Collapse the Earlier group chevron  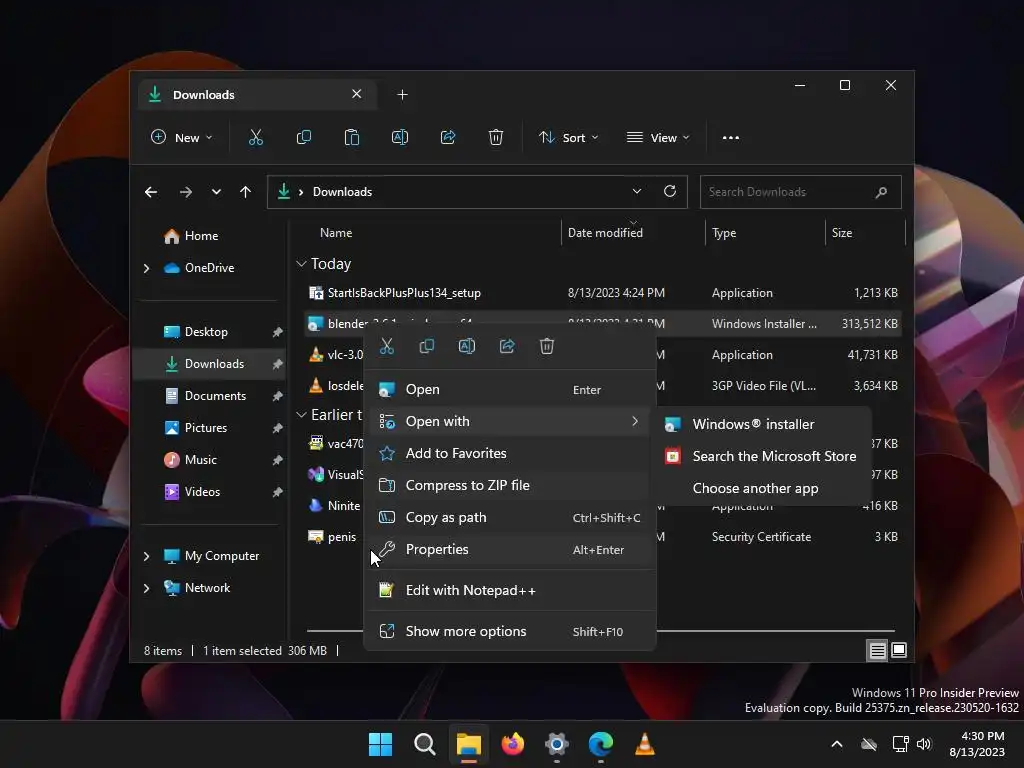pyautogui.click(x=301, y=415)
